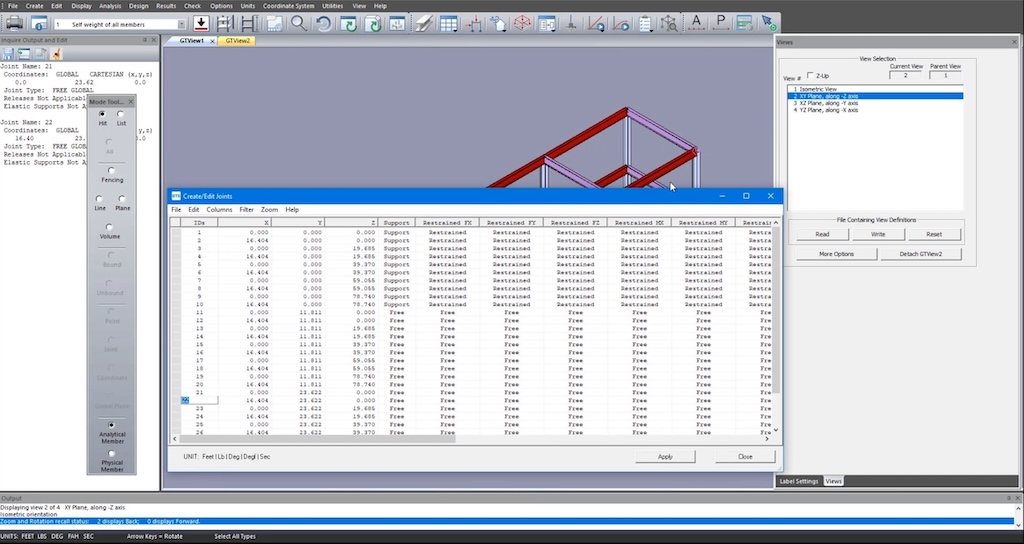
Task: Click the magnifying glass zoom tool
Action: click(298, 23)
